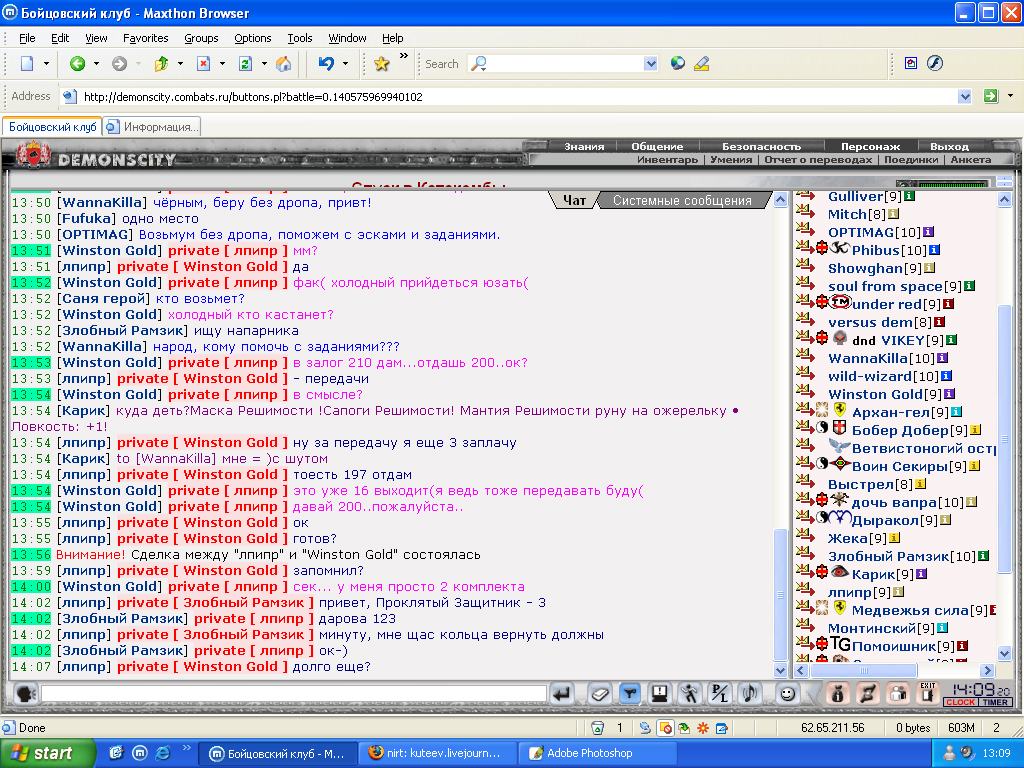Click the highlighter icon next to search
The width and height of the screenshot is (1024, 768).
click(702, 63)
